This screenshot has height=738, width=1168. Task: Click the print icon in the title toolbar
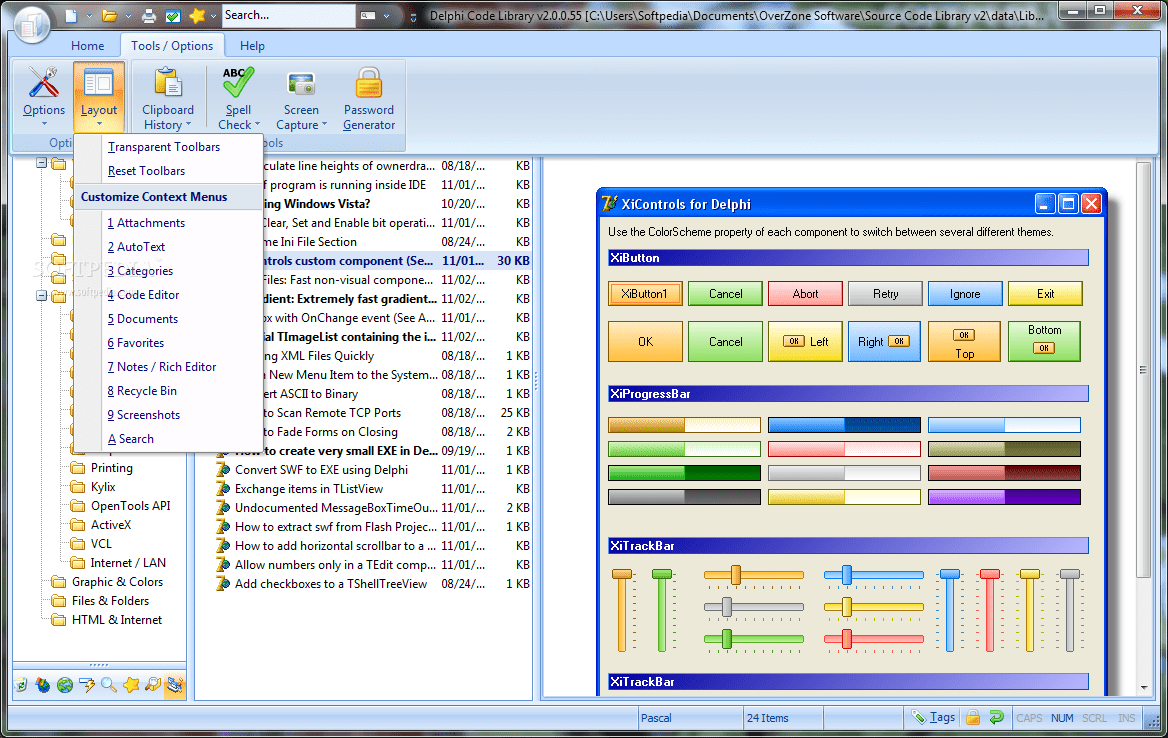point(148,15)
